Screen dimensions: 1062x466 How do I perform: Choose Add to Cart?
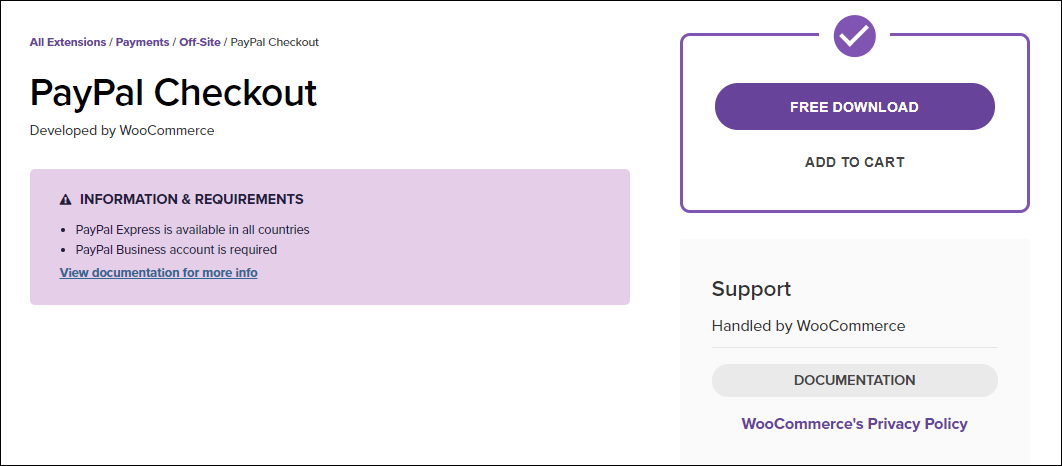855,163
